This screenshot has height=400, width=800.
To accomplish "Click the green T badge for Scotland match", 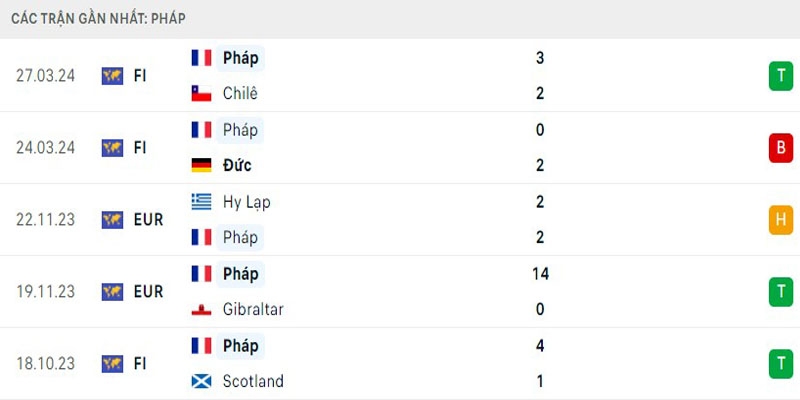I will click(x=780, y=364).
